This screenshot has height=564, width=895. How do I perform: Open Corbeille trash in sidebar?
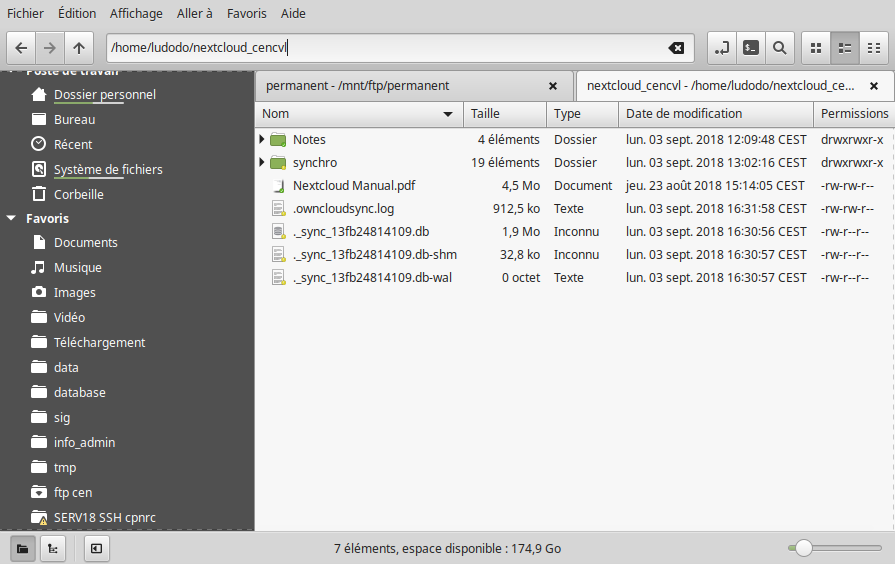tap(78, 194)
